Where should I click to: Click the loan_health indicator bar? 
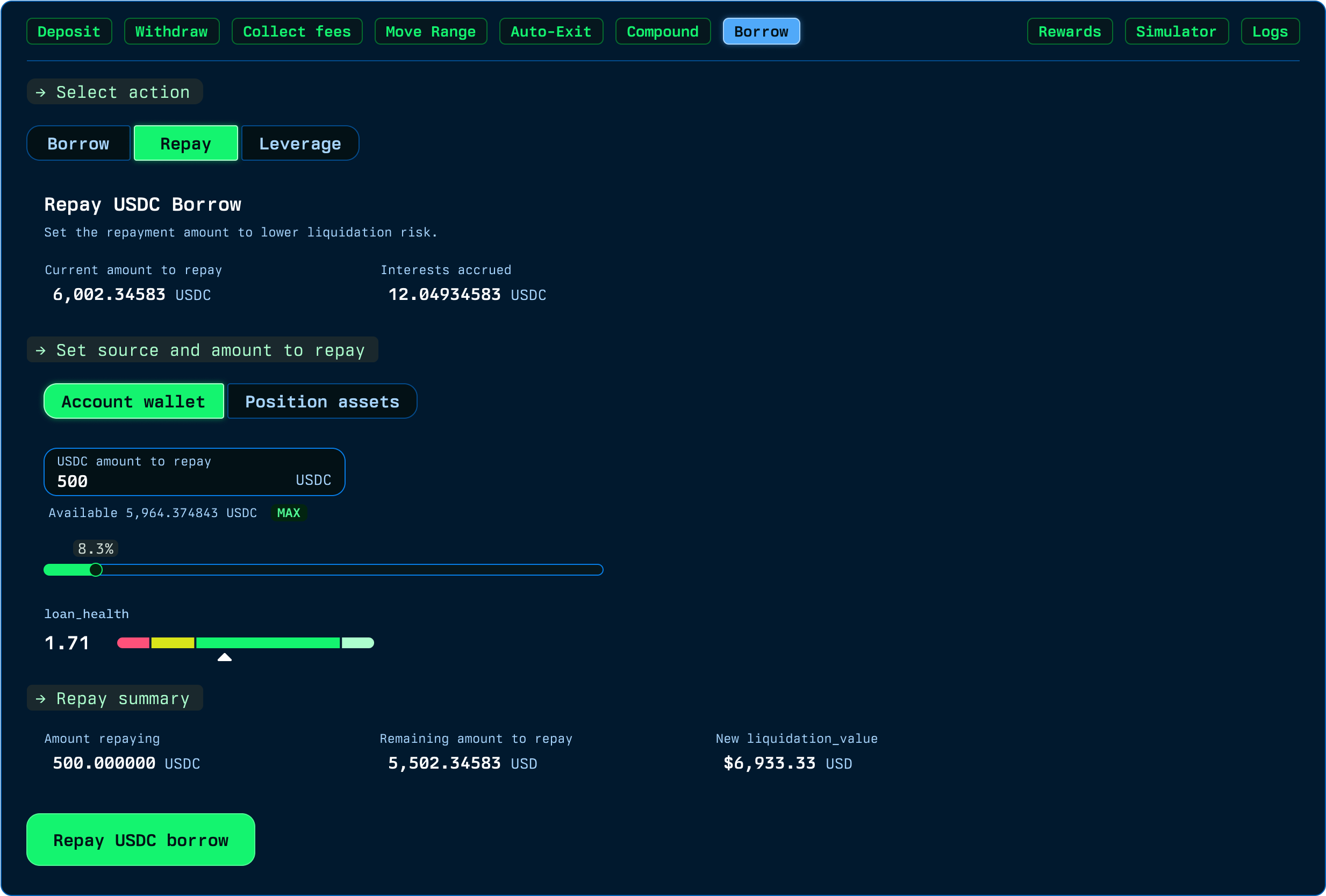point(245,643)
